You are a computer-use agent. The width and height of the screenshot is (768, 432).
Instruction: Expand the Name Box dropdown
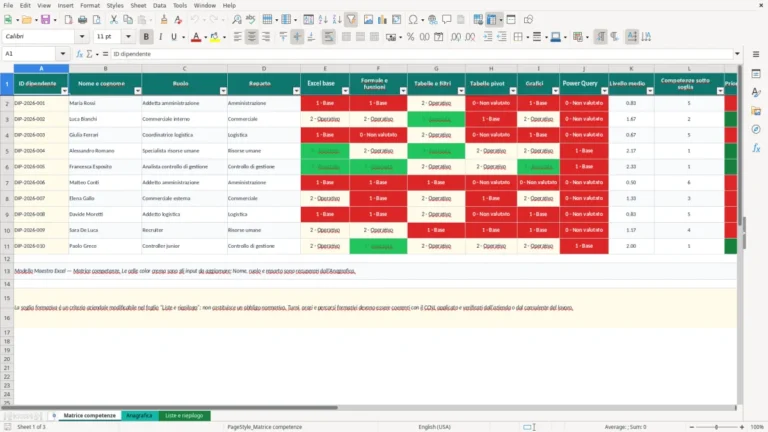[63, 54]
